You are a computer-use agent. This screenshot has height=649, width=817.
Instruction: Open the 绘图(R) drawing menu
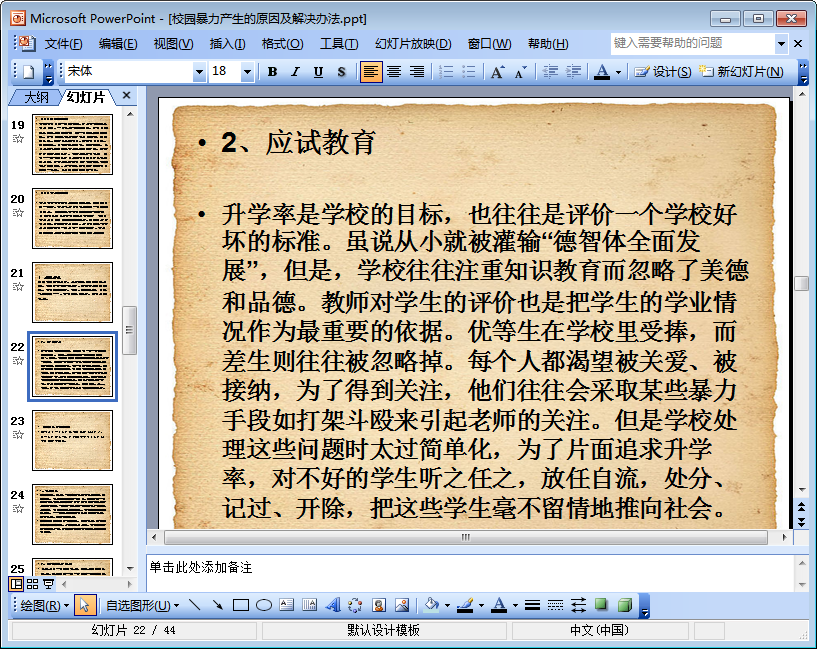(44, 605)
